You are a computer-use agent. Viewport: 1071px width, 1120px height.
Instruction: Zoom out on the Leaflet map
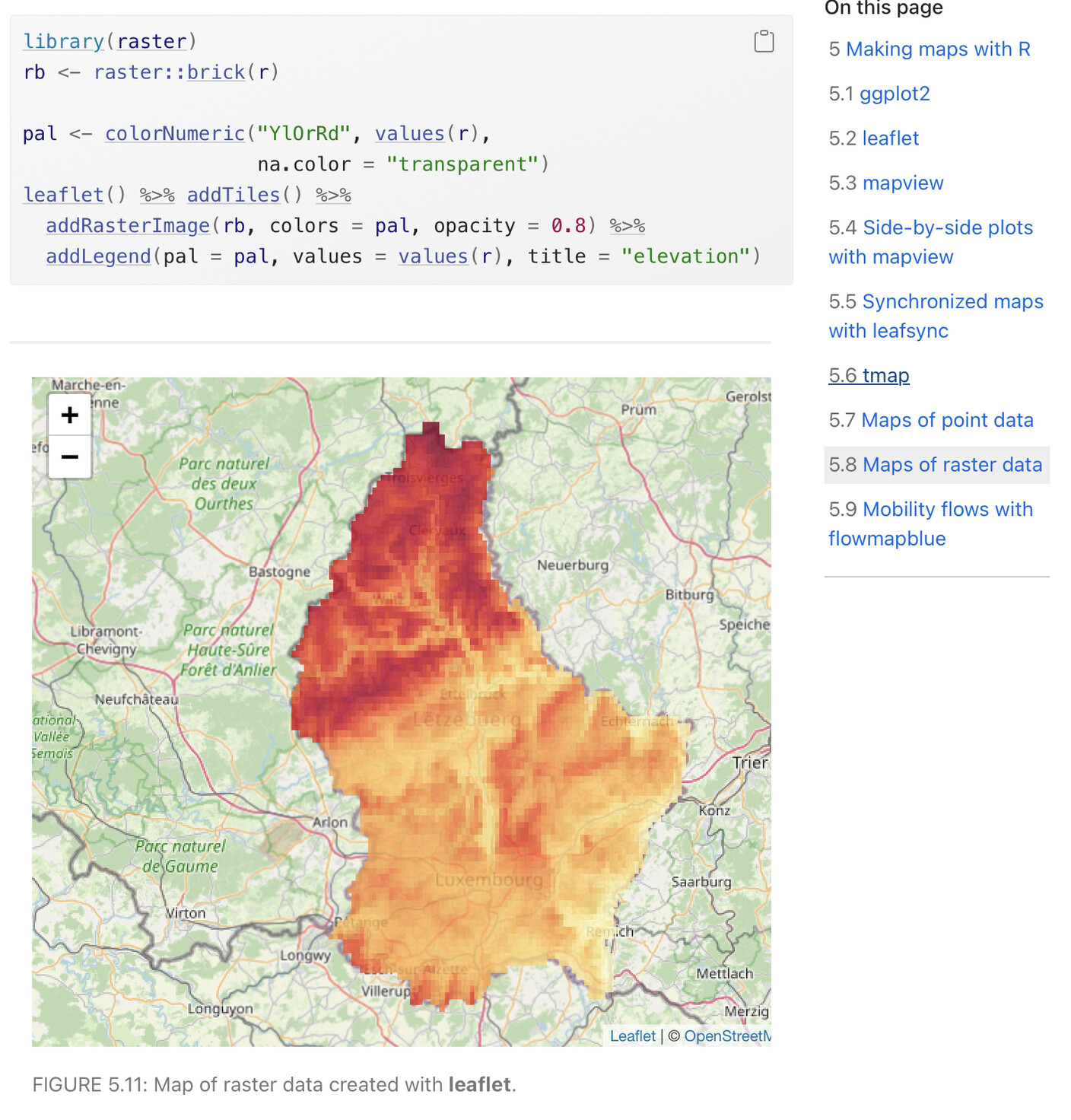point(69,457)
